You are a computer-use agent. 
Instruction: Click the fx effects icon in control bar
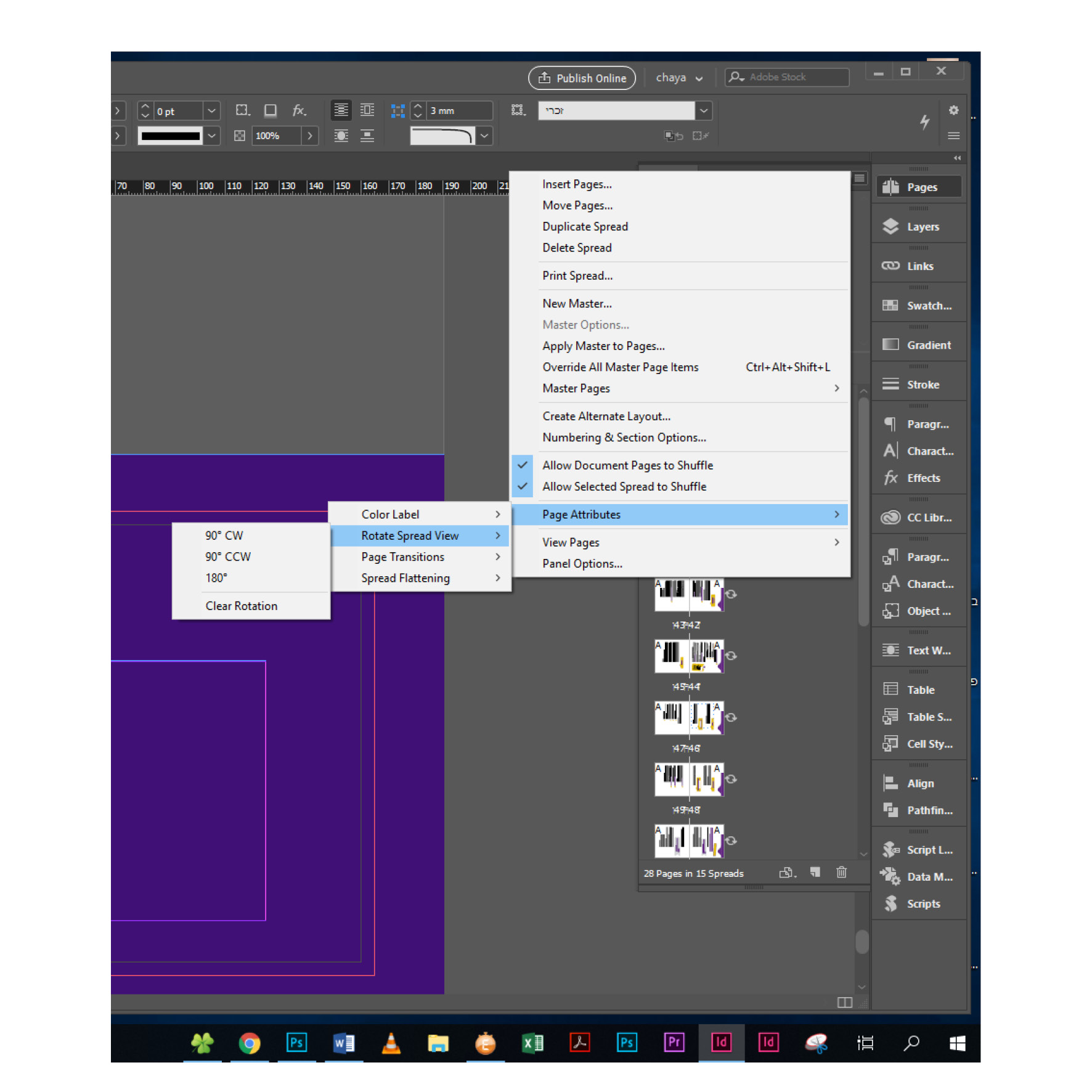pyautogui.click(x=299, y=111)
